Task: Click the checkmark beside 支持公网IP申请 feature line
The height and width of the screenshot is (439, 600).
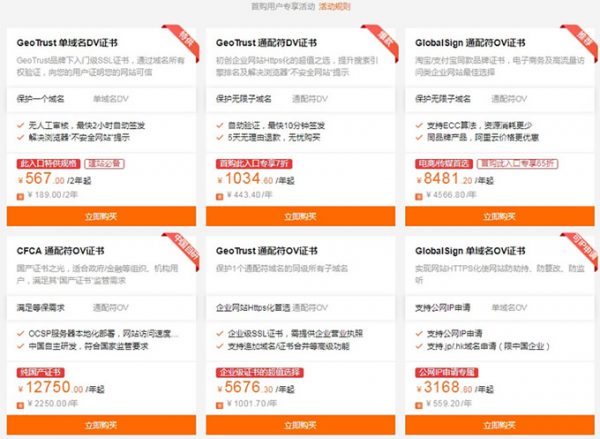Action: point(419,333)
